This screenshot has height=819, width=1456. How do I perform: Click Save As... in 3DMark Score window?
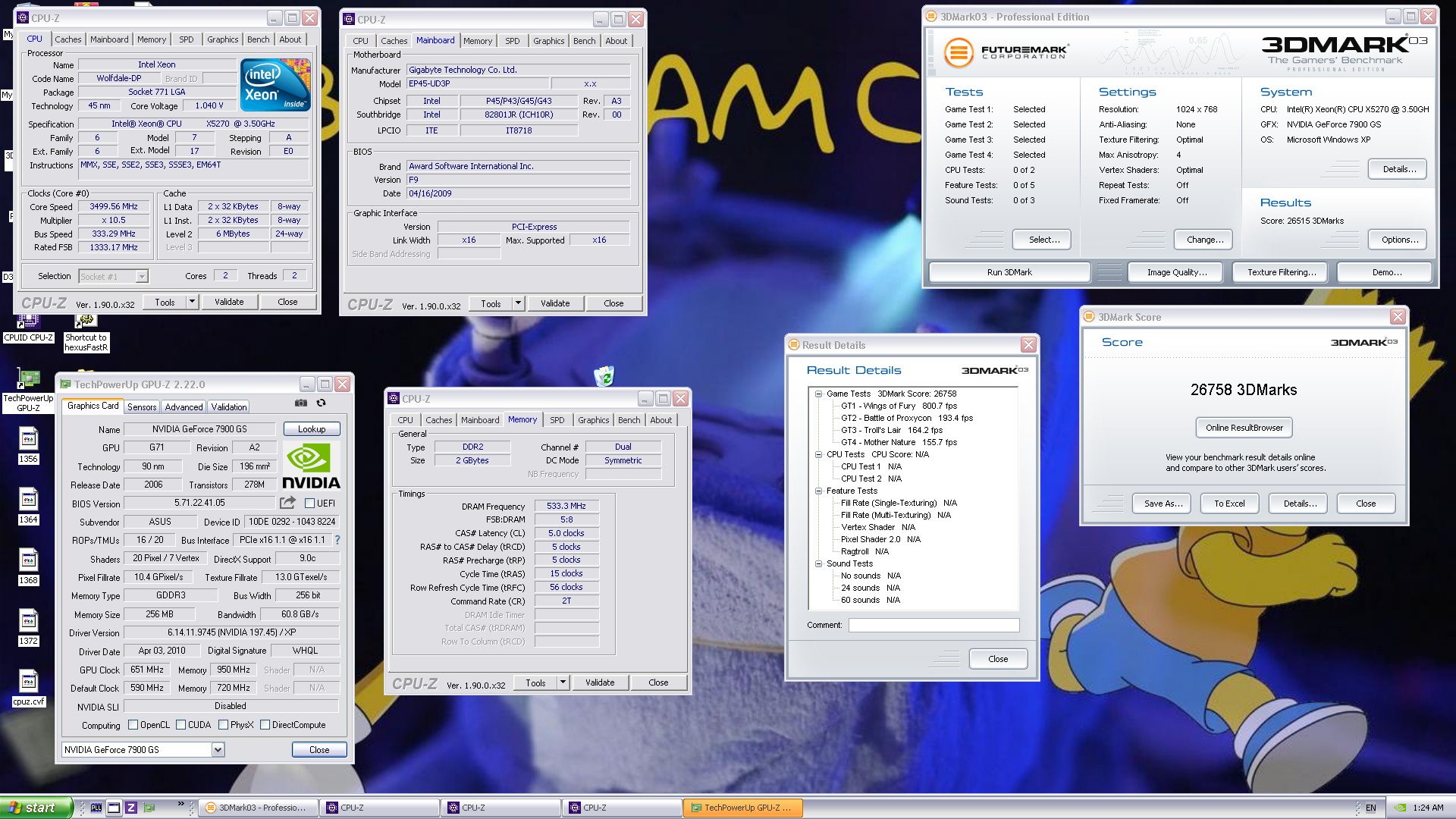tap(1163, 504)
